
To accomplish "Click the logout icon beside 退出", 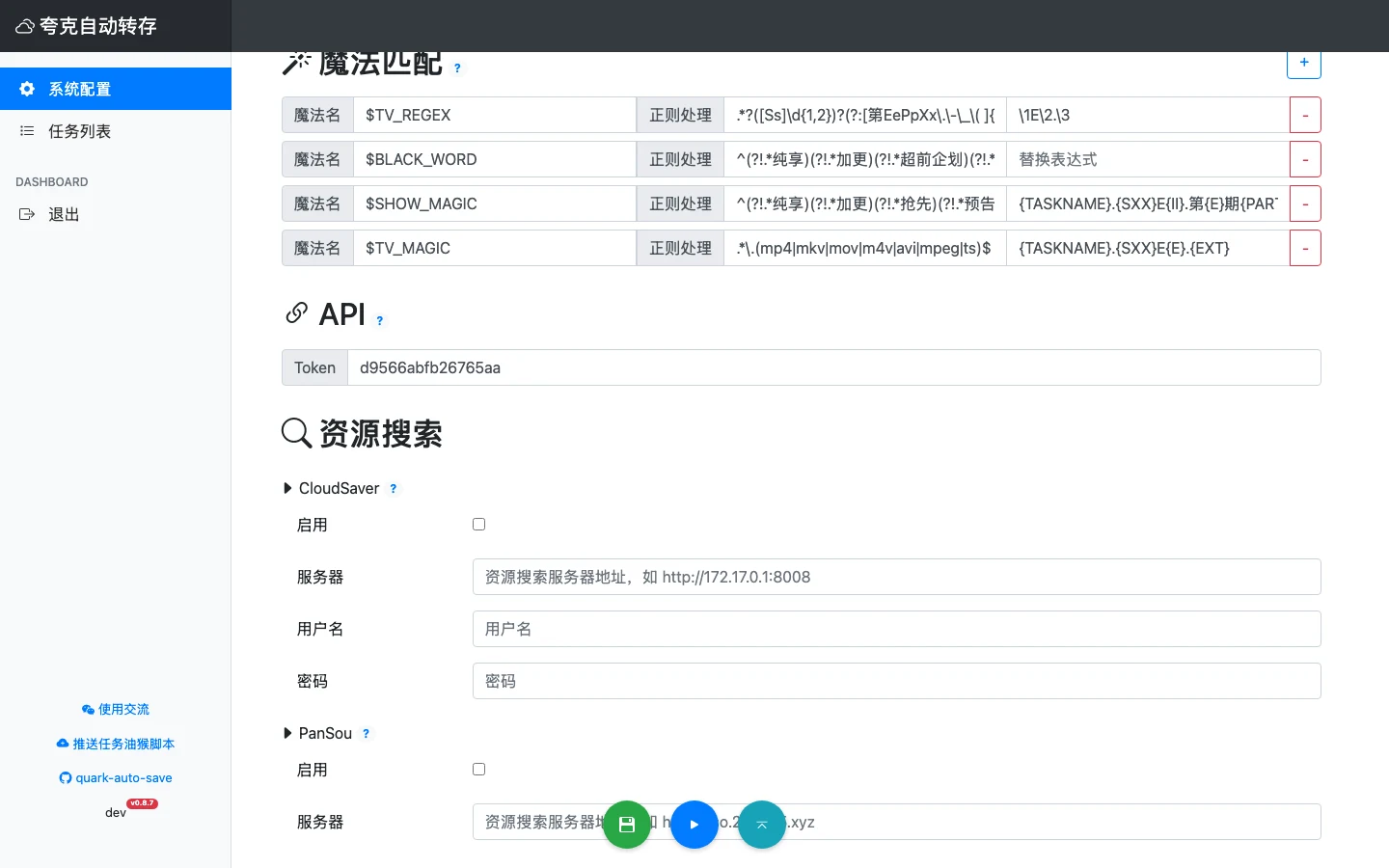I will point(27,214).
